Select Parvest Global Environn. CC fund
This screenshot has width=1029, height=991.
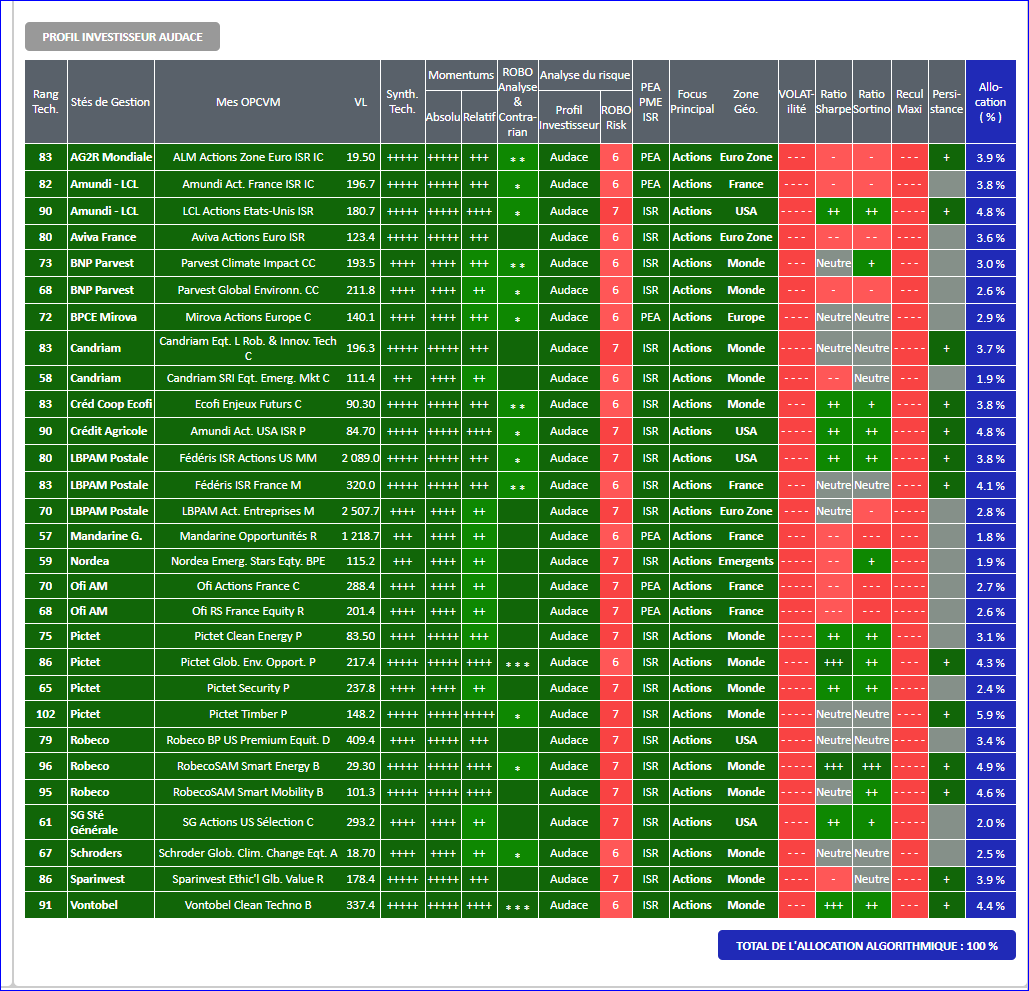click(248, 289)
